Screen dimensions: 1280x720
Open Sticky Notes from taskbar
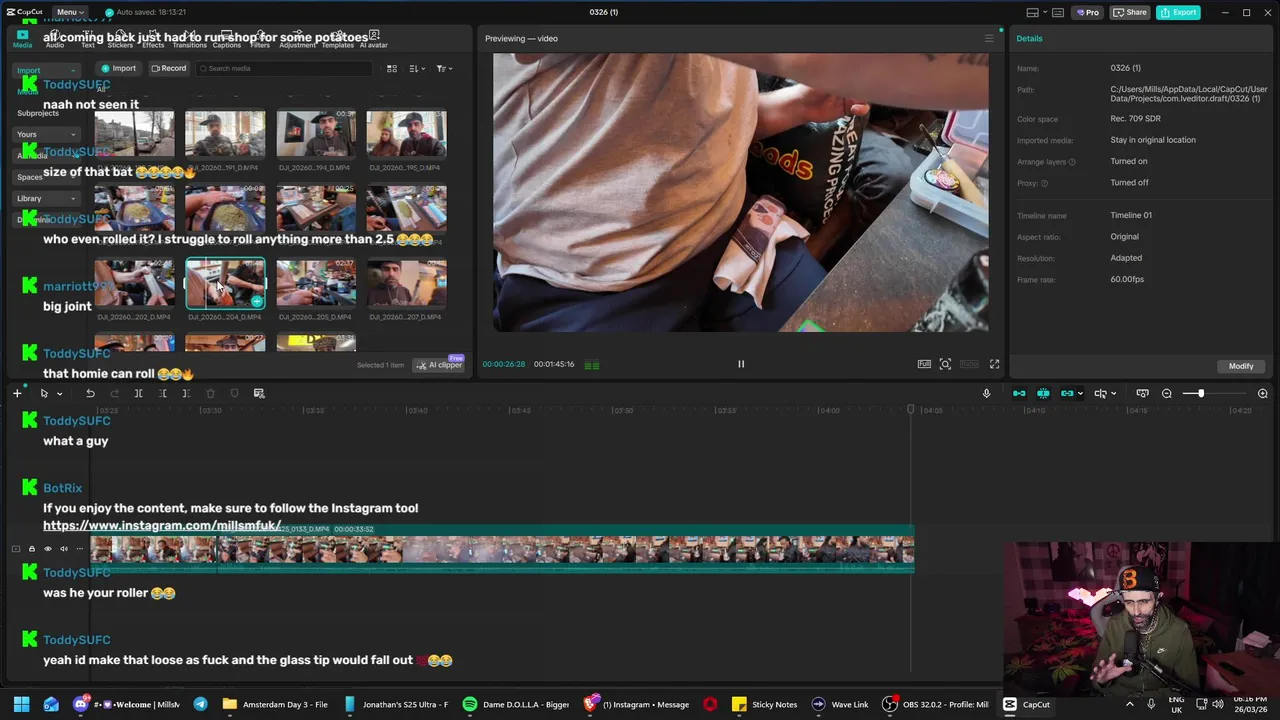tap(765, 704)
